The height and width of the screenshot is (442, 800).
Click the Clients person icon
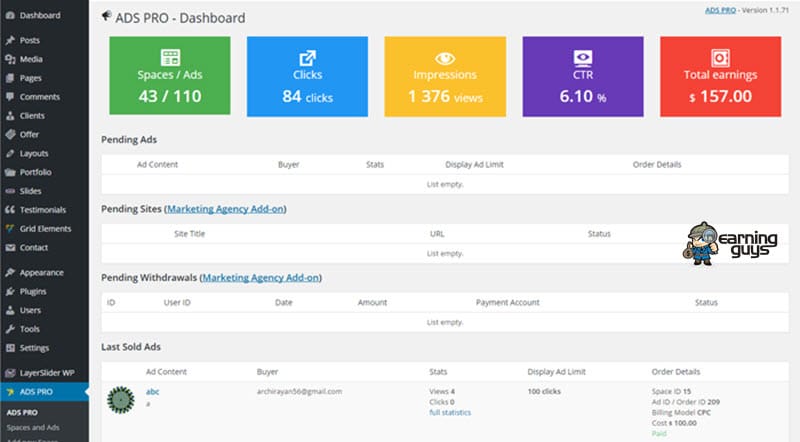click(10, 115)
